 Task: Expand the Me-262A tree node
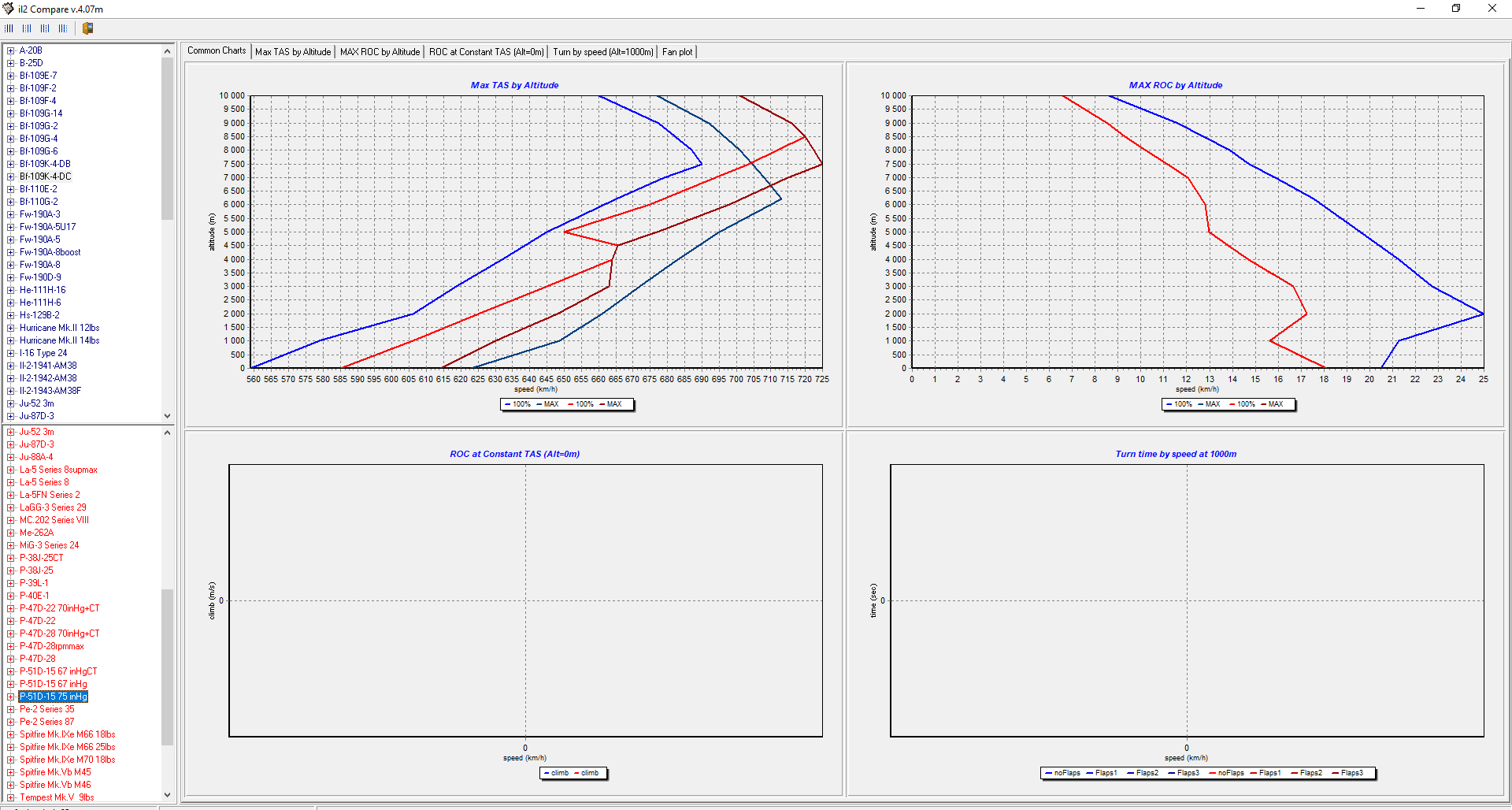point(11,533)
